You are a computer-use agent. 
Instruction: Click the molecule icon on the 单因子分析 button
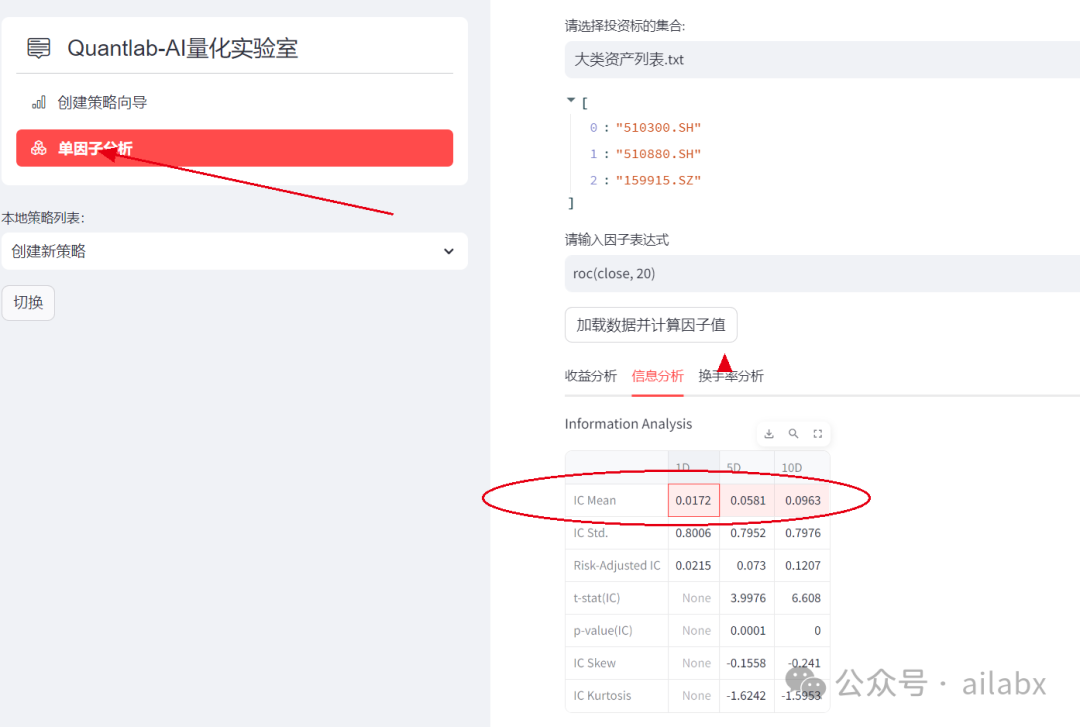38,147
